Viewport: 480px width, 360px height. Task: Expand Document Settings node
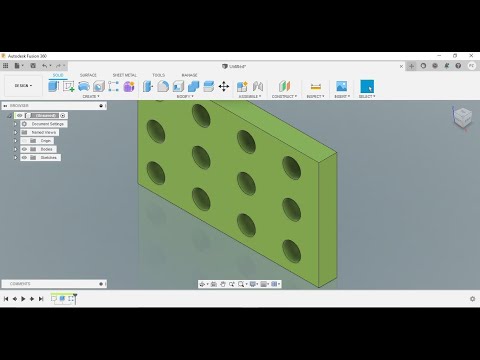click(x=15, y=124)
